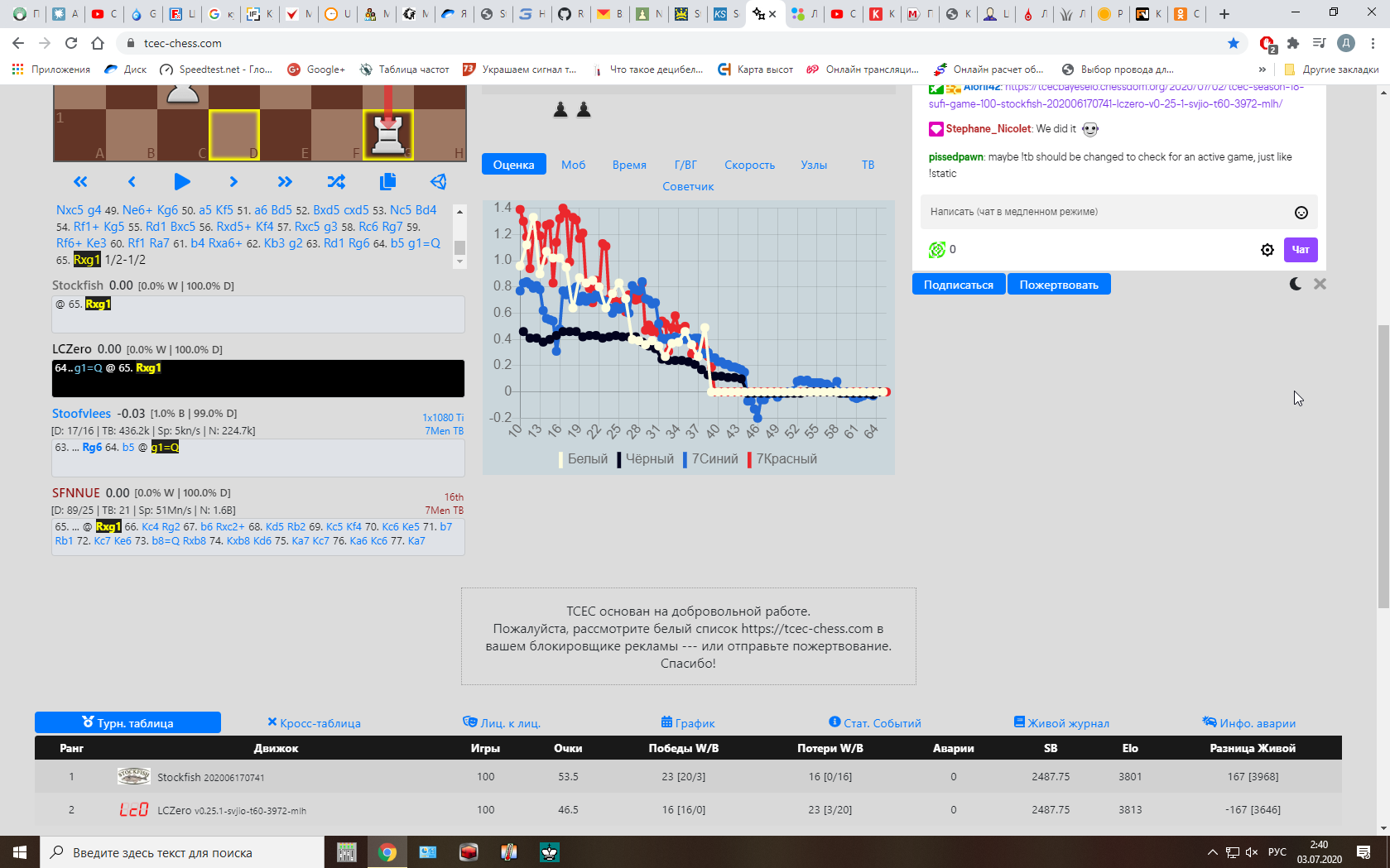Jump to last move with double-right arrow

(x=285, y=182)
